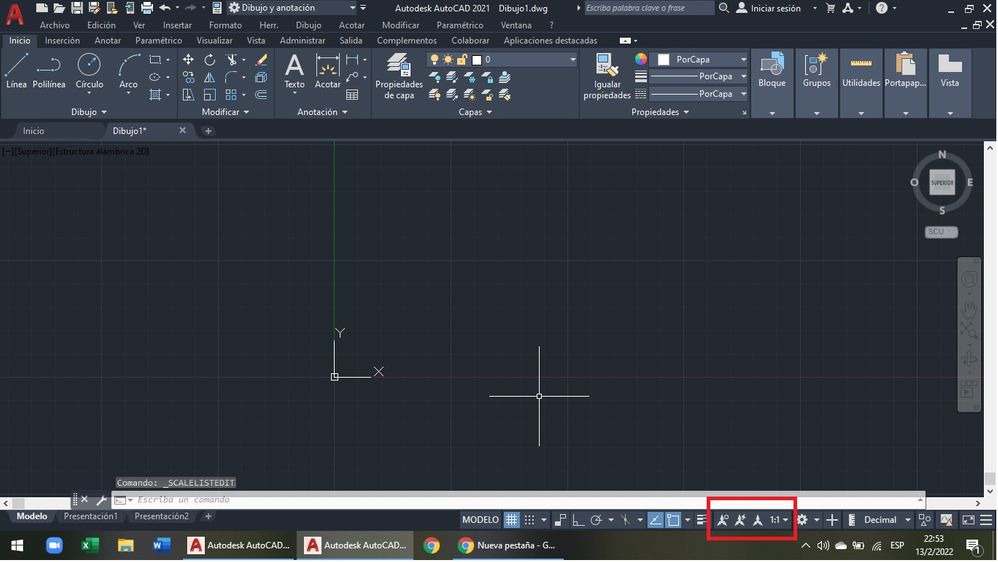Switch to the Inserción ribbon tab

(x=62, y=40)
